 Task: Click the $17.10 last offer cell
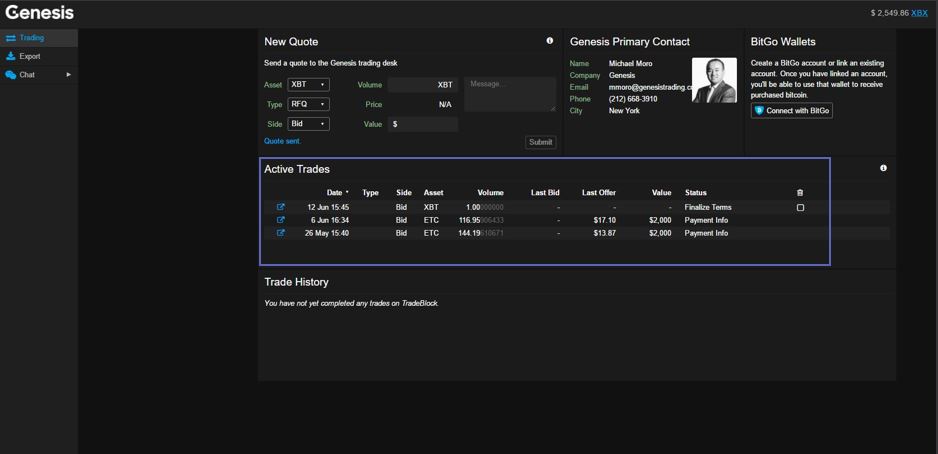[605, 221]
